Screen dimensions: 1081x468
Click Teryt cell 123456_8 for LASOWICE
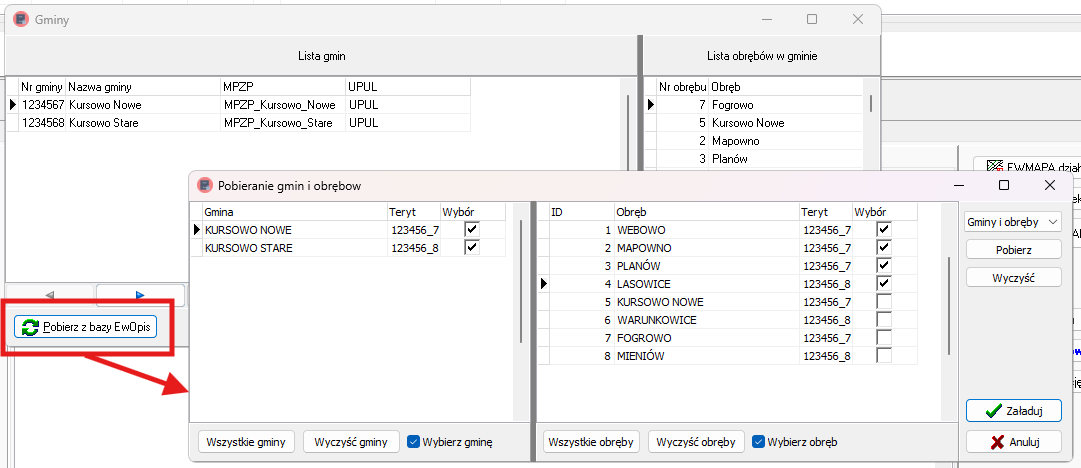tap(826, 284)
